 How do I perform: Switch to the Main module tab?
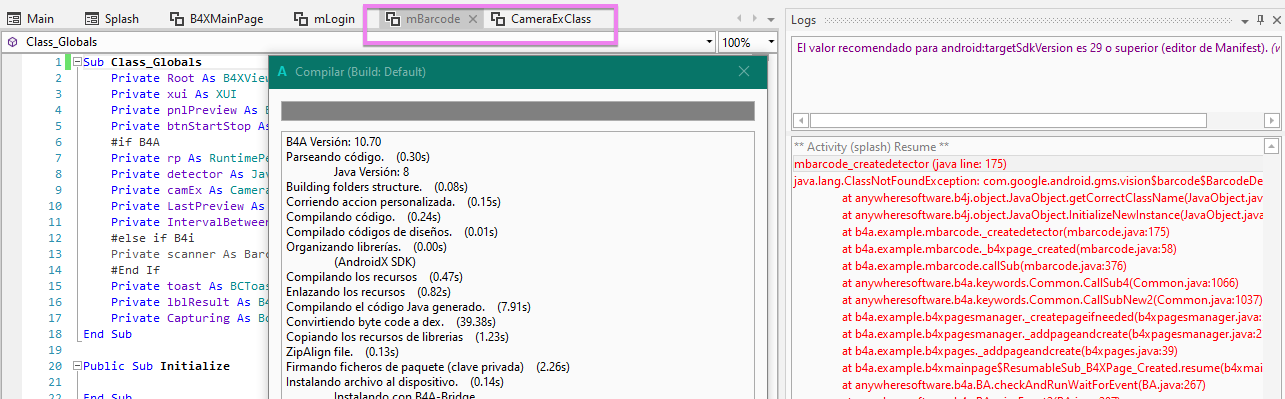[x=31, y=18]
